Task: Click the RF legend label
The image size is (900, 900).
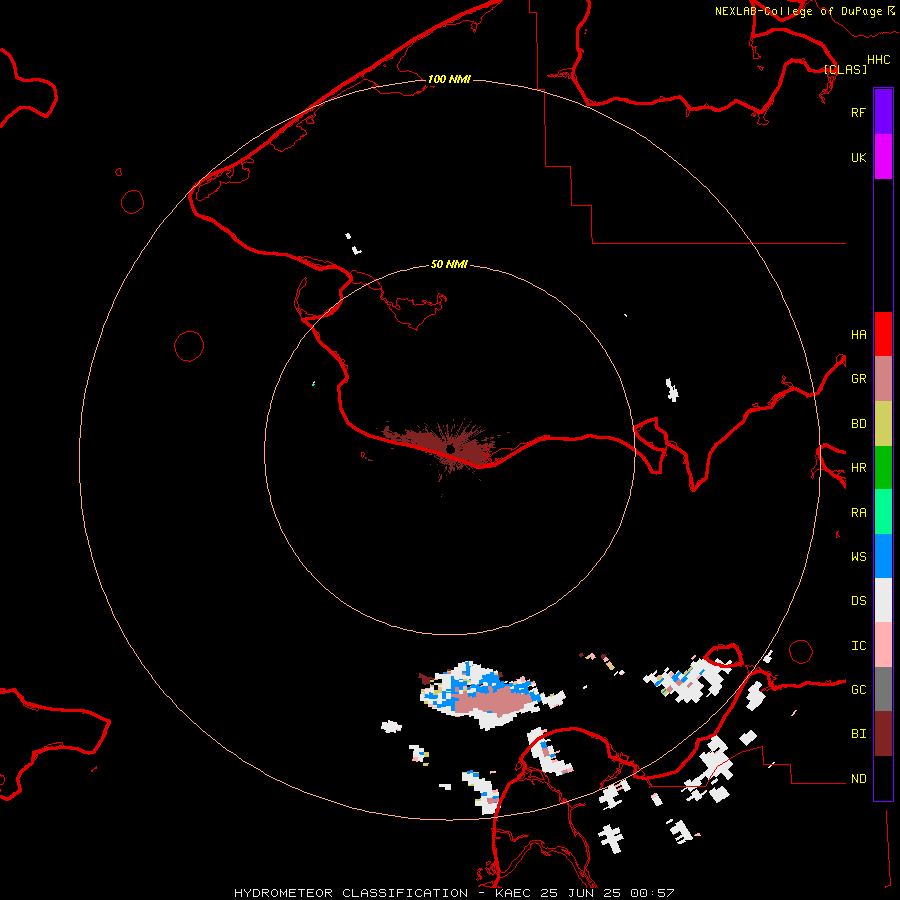Action: [858, 112]
